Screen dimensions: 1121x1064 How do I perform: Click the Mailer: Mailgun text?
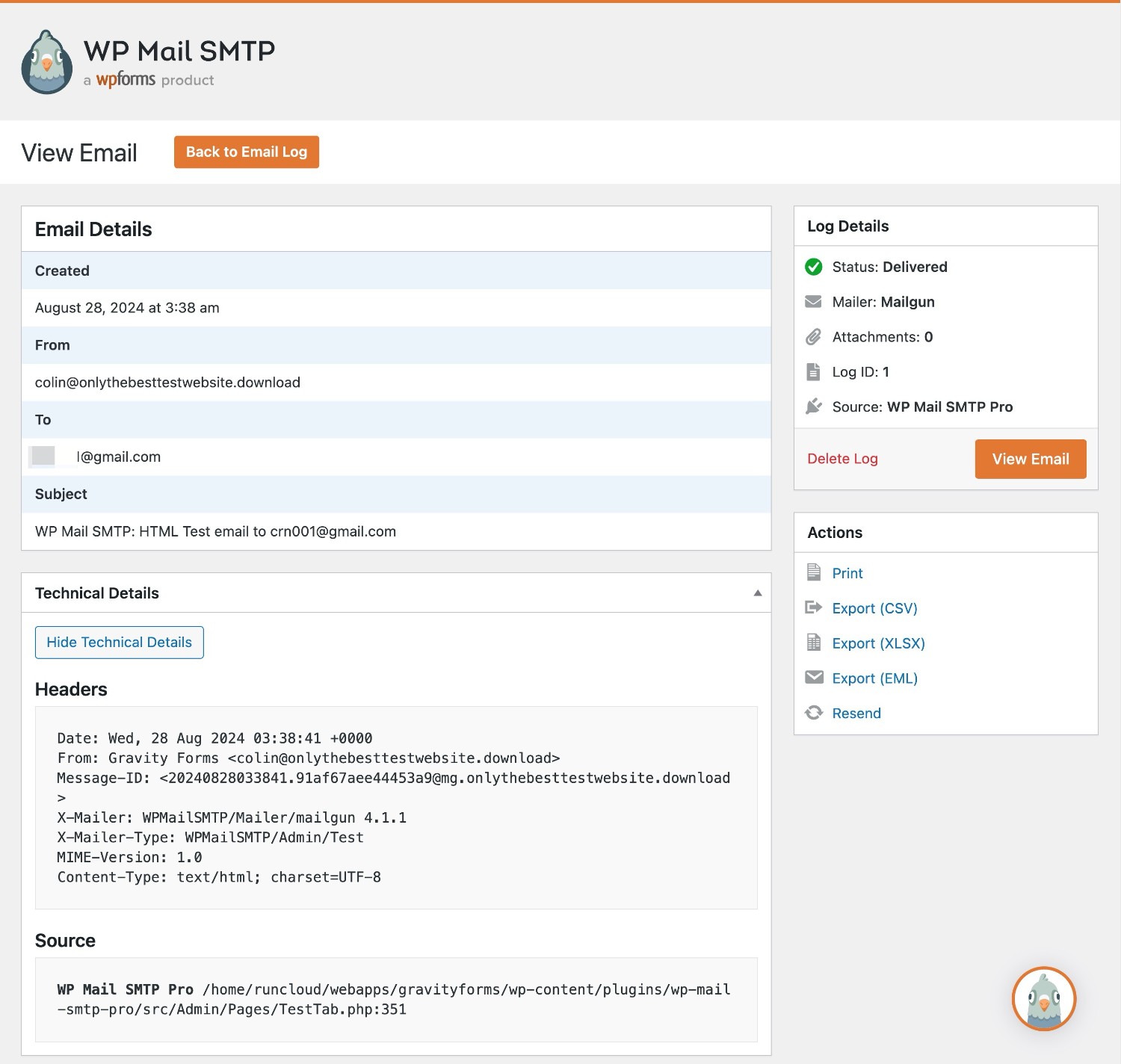click(x=883, y=302)
